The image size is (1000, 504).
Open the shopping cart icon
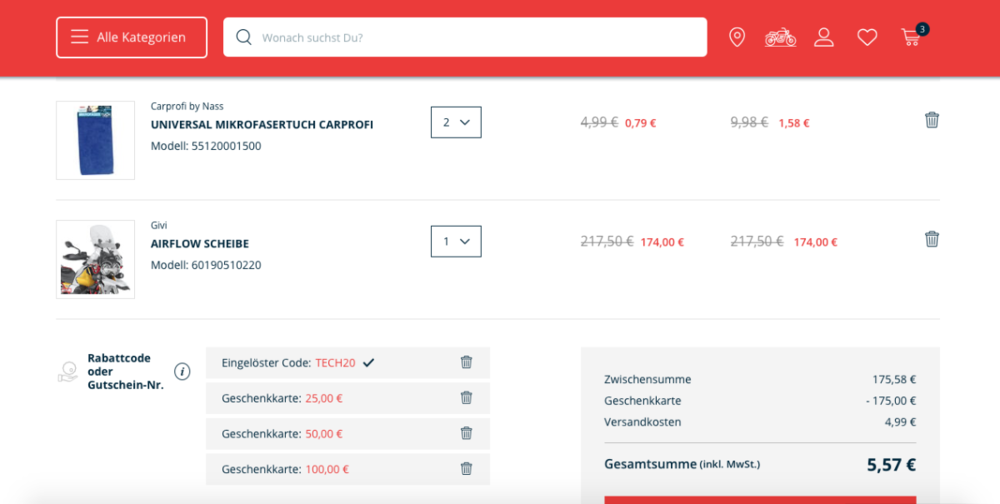pyautogui.click(x=911, y=37)
